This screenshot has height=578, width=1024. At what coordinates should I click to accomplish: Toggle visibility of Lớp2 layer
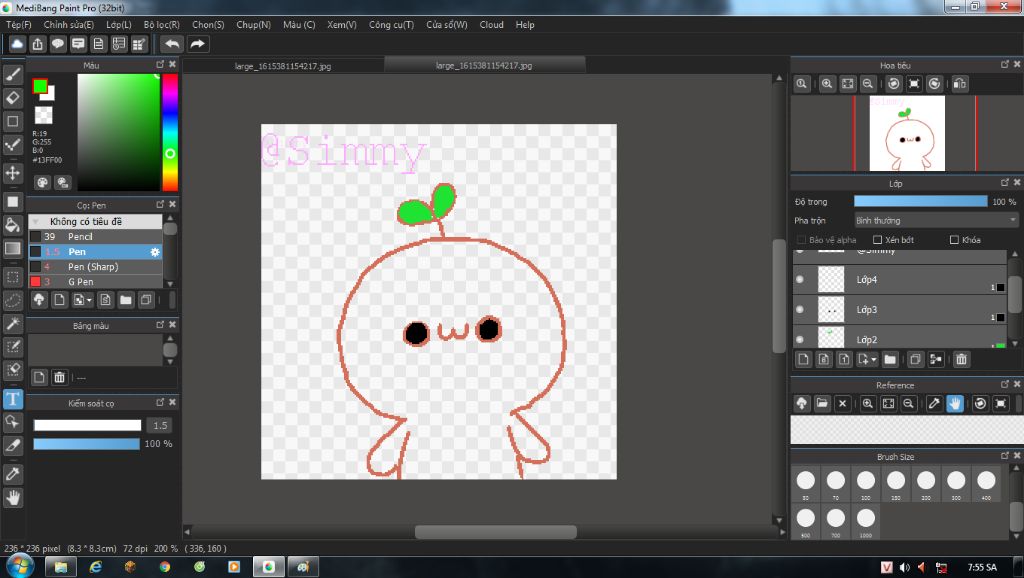point(800,340)
